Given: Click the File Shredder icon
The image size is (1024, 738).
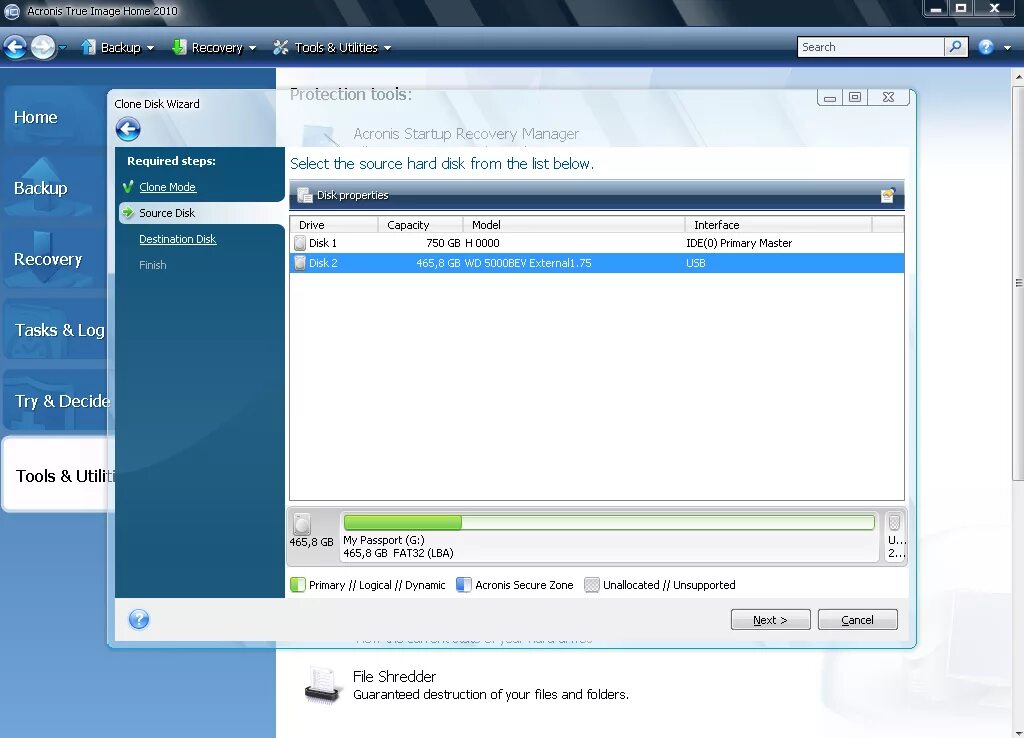Looking at the screenshot, I should click(323, 686).
